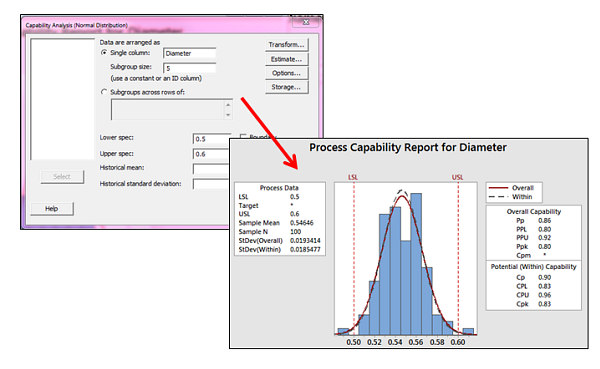This screenshot has height=369, width=600.
Task: Click the empty column list box
Action: [62, 99]
